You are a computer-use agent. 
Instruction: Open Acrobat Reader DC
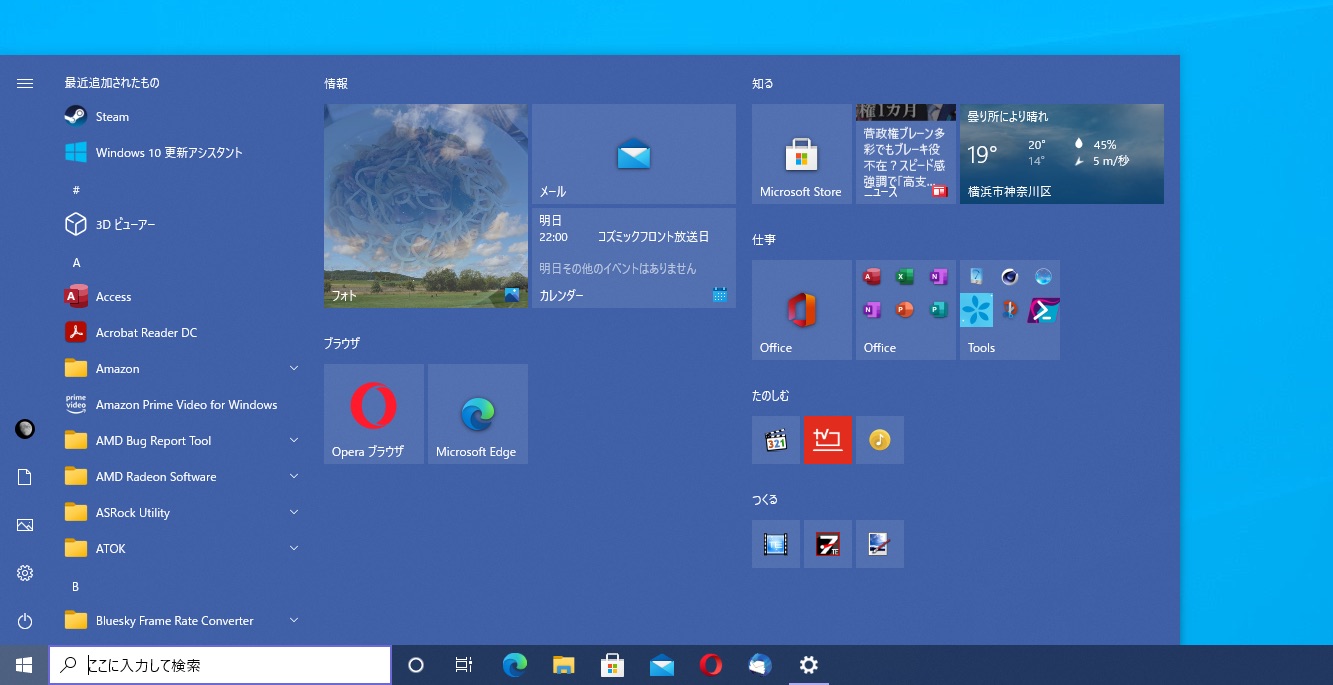(180, 332)
